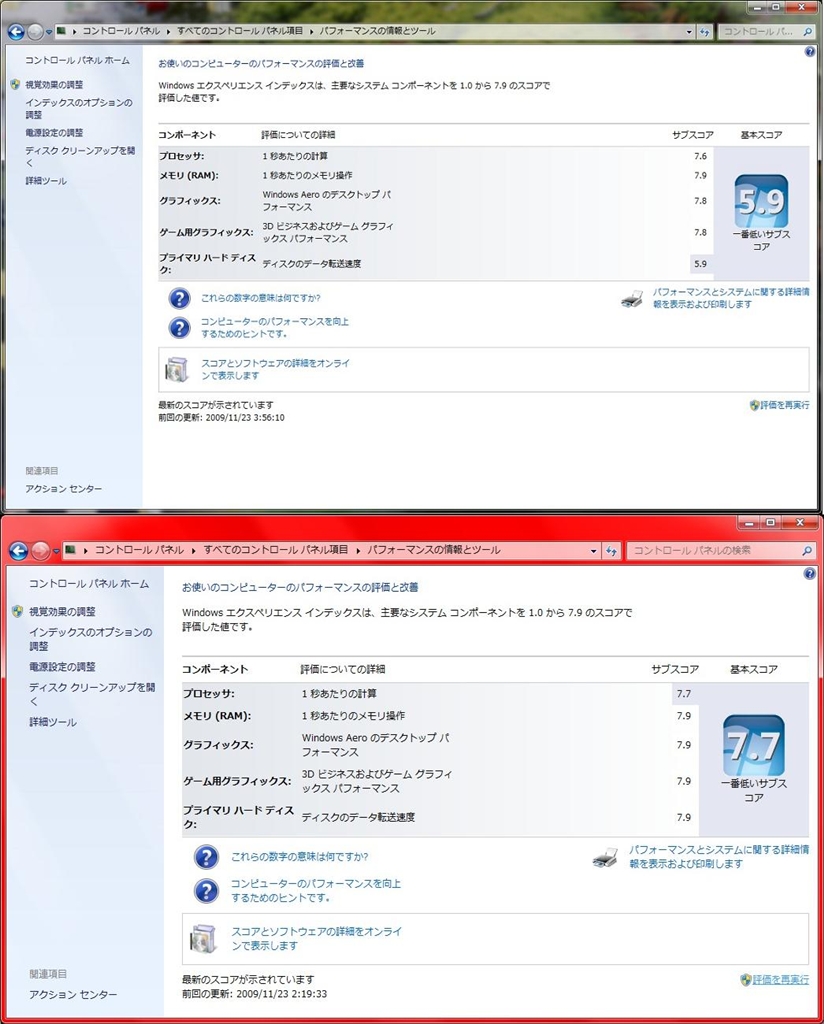Viewport: 824px width, 1024px height.
Task: Expand arrow after コントロール パネル in upper breadcrumb
Action: click(x=168, y=31)
